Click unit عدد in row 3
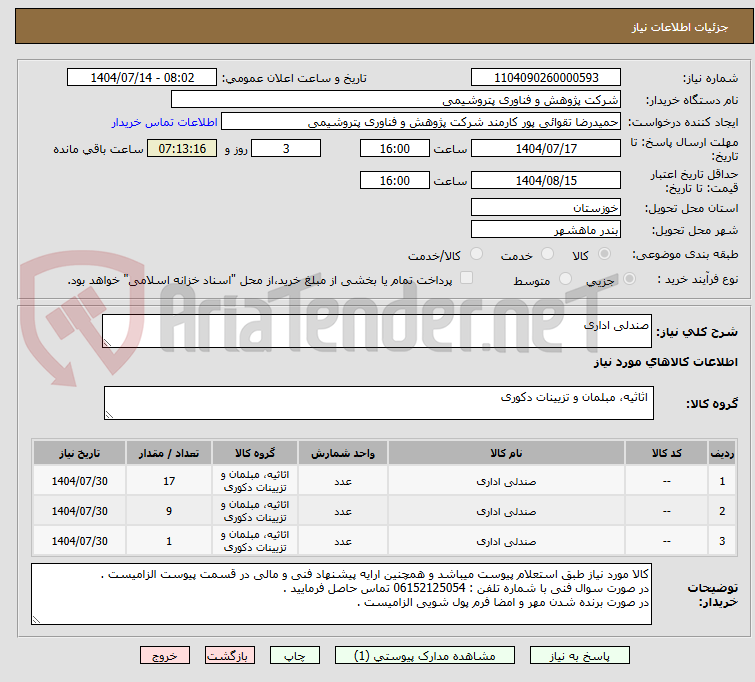Image resolution: width=755 pixels, height=682 pixels. [x=343, y=541]
